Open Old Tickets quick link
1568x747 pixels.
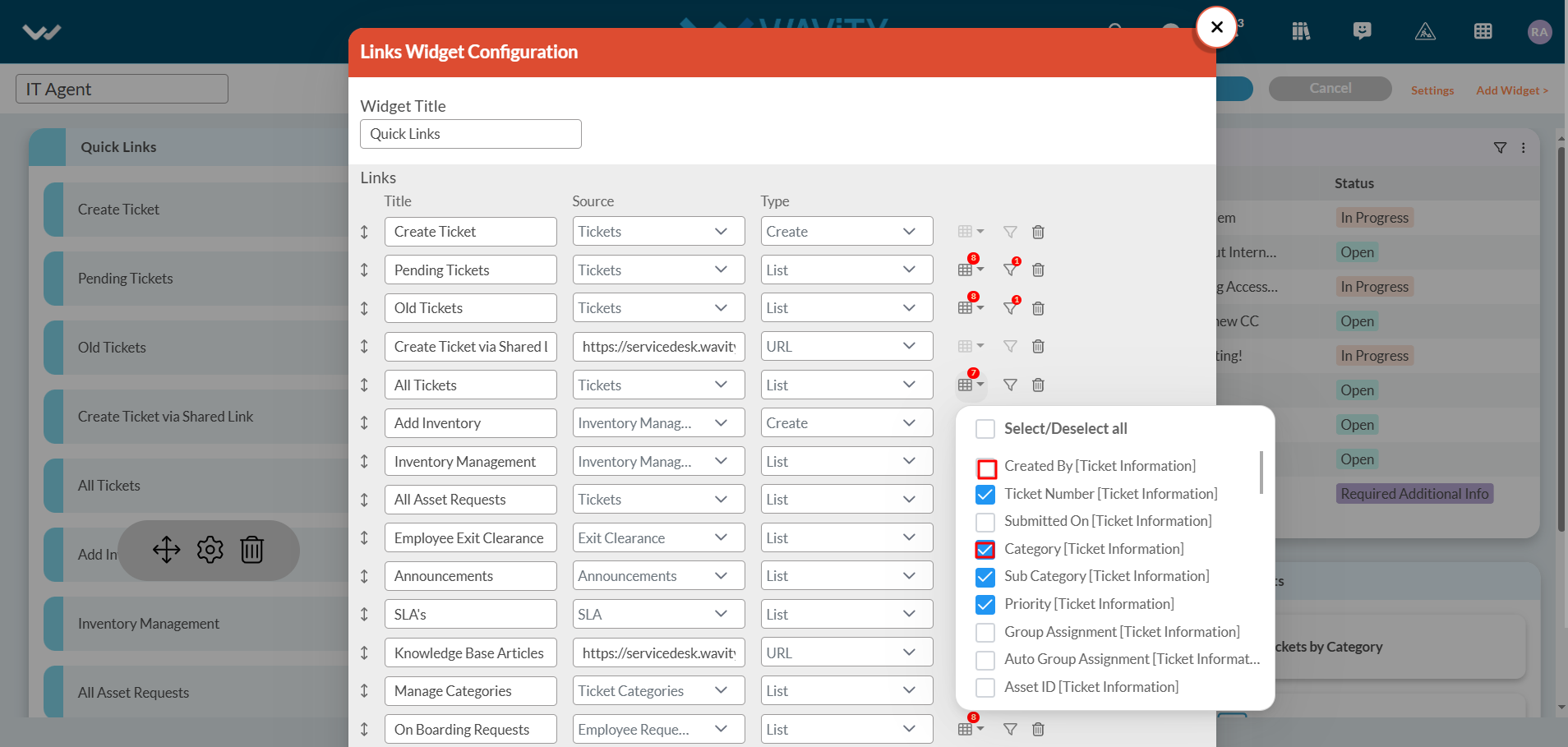[x=112, y=348]
